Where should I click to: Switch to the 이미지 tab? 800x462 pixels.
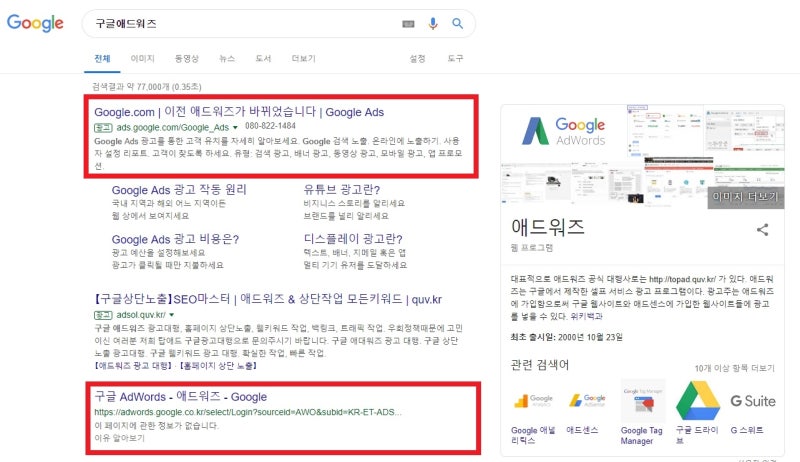pos(142,59)
